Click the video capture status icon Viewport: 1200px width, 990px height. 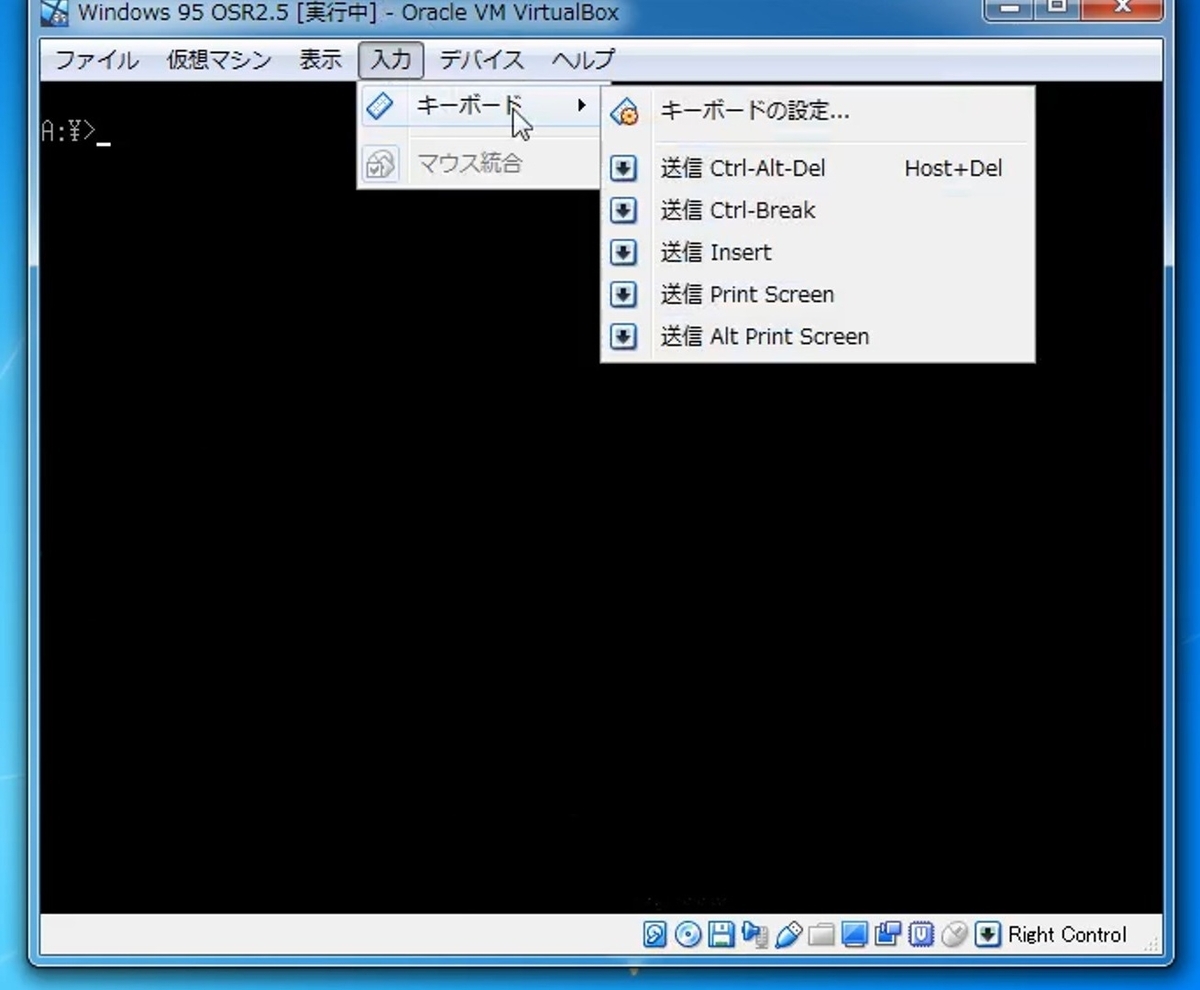pos(887,935)
